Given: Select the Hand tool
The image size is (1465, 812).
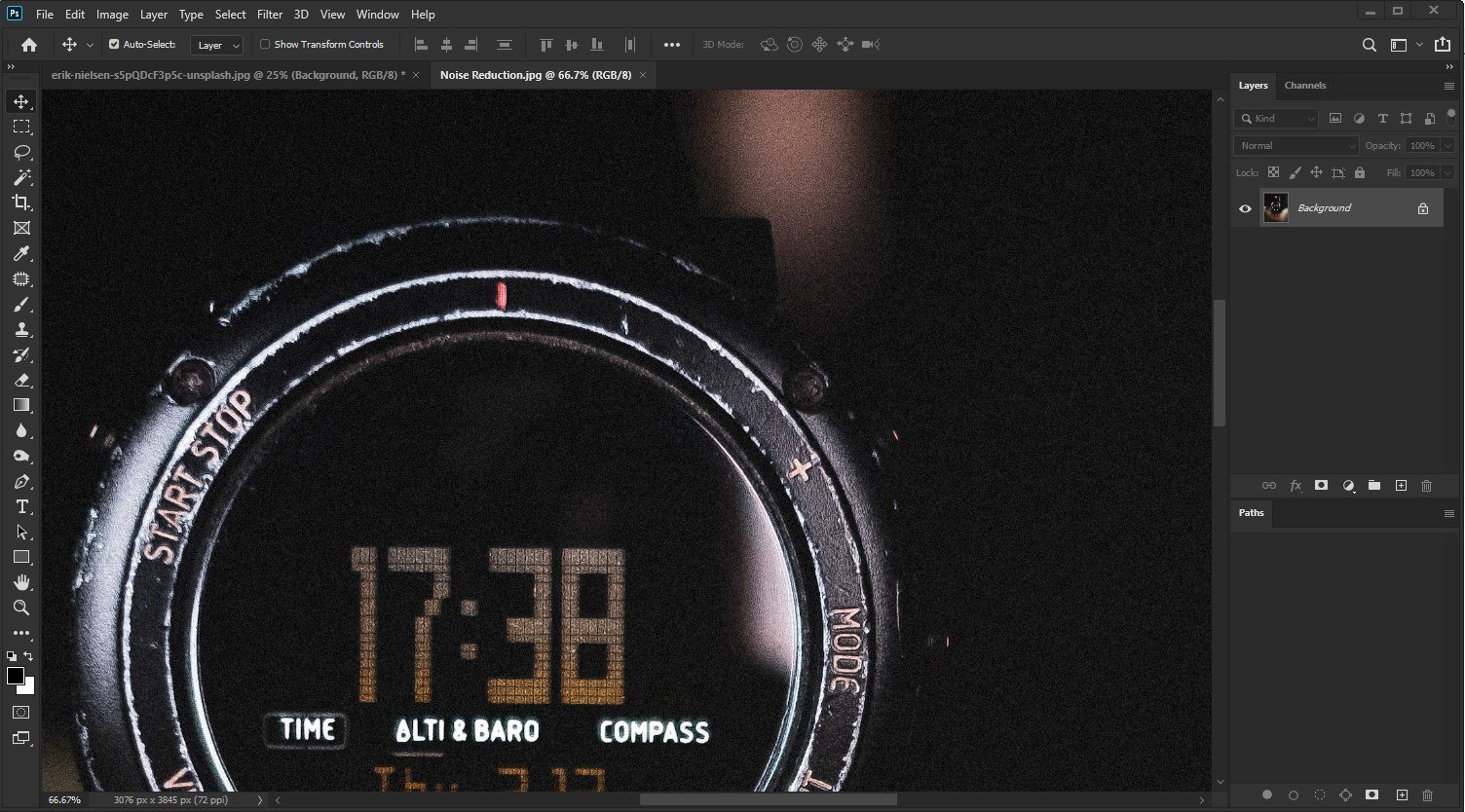Looking at the screenshot, I should (x=21, y=582).
